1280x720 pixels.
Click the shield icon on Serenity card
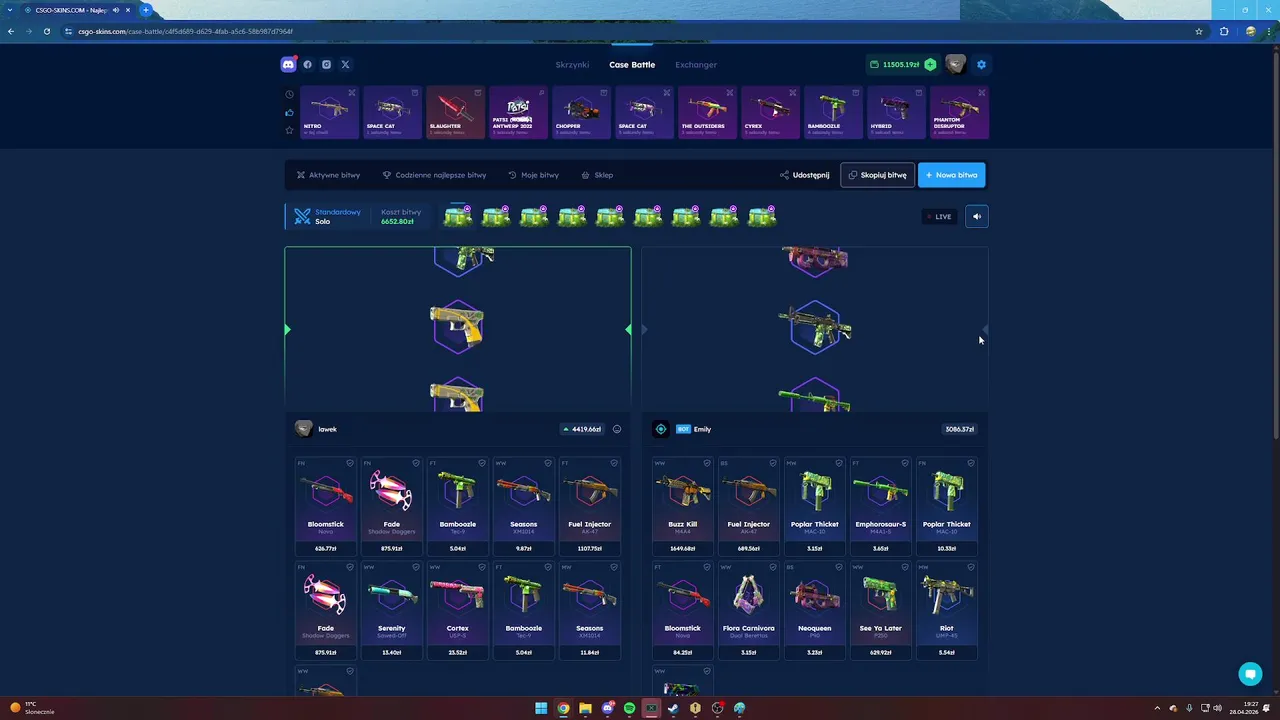(416, 567)
